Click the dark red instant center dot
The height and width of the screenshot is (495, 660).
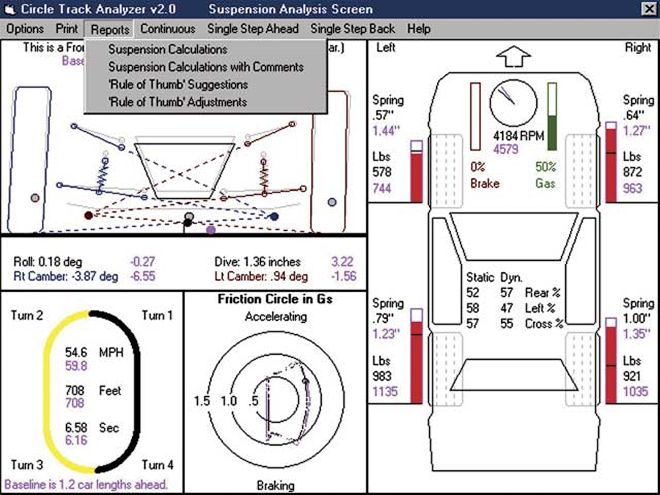click(88, 216)
